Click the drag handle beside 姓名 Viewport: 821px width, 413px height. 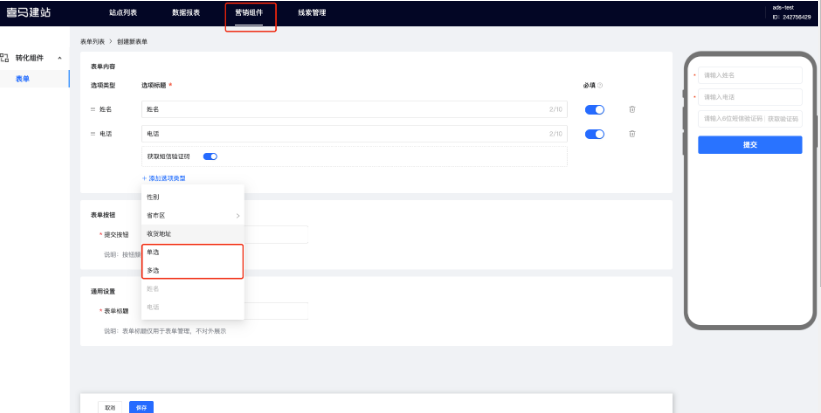point(93,109)
